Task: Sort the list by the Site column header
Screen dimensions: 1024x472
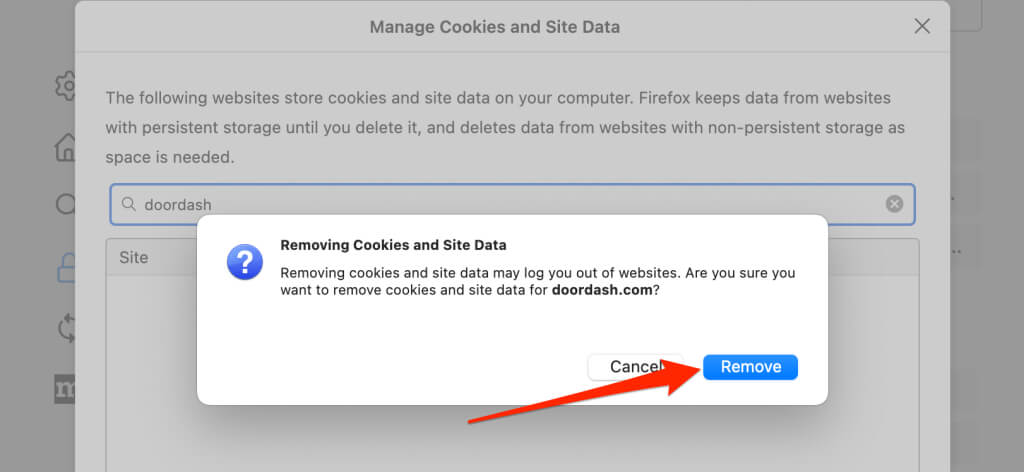Action: click(134, 257)
